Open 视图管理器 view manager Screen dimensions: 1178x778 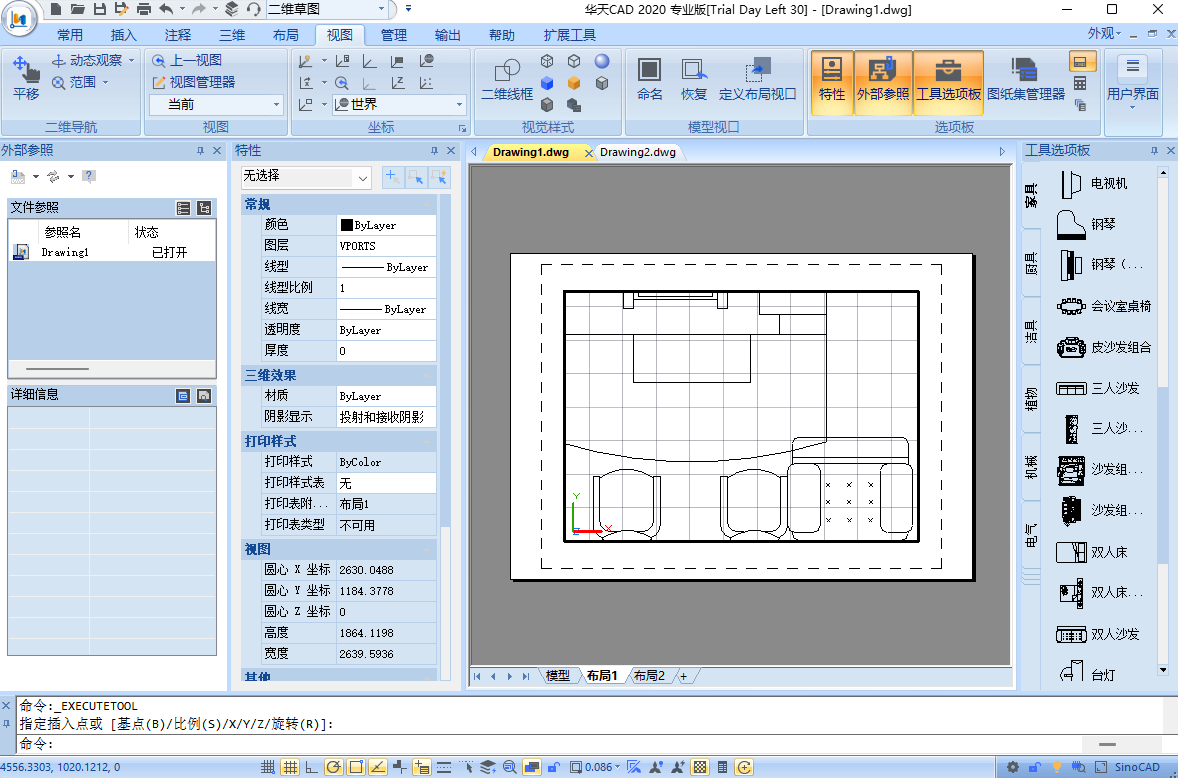(x=193, y=83)
